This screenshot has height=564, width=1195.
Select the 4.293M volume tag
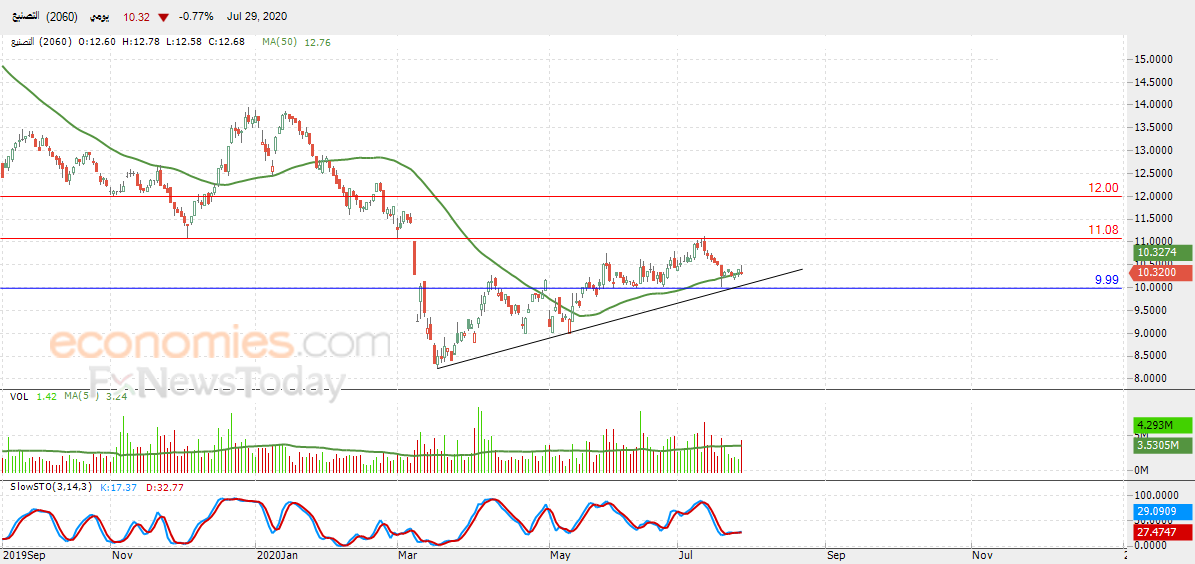1161,424
